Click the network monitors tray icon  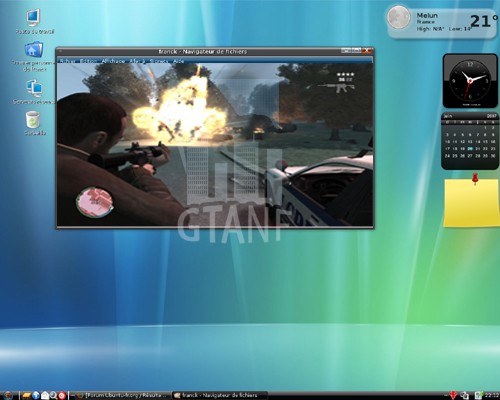[464, 395]
